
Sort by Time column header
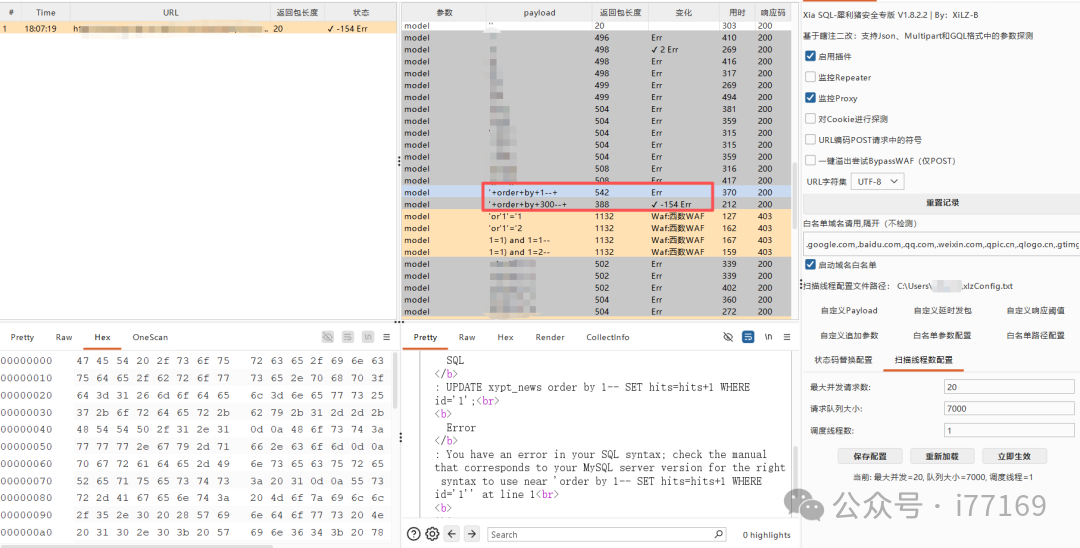(45, 12)
